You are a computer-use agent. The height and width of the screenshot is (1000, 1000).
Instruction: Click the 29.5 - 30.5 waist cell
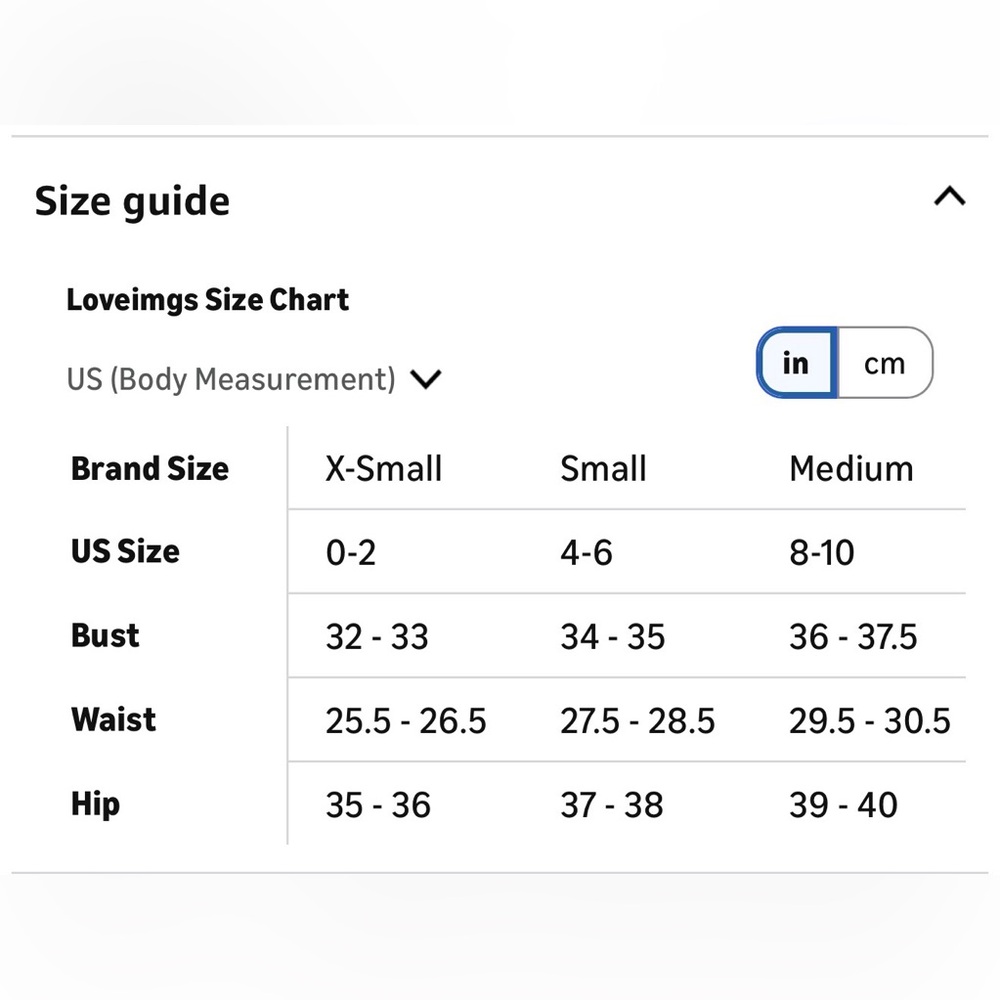(870, 721)
